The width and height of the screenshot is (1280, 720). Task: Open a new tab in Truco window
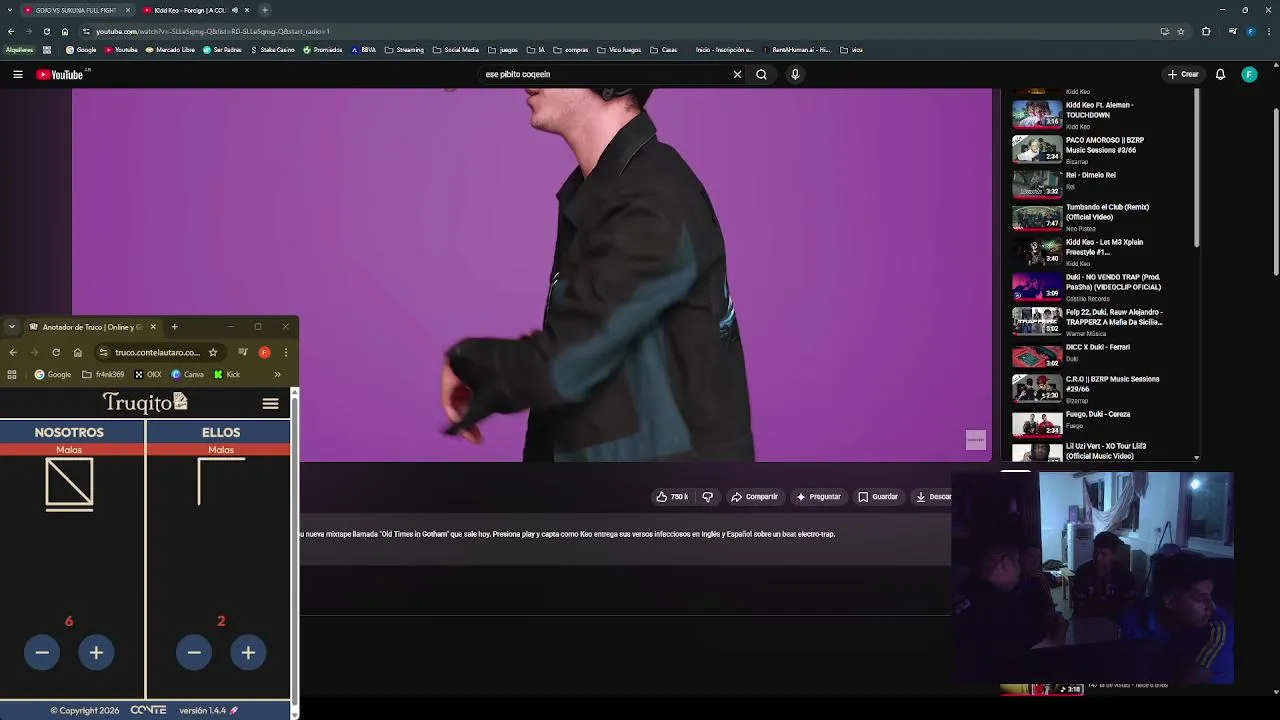click(x=174, y=327)
